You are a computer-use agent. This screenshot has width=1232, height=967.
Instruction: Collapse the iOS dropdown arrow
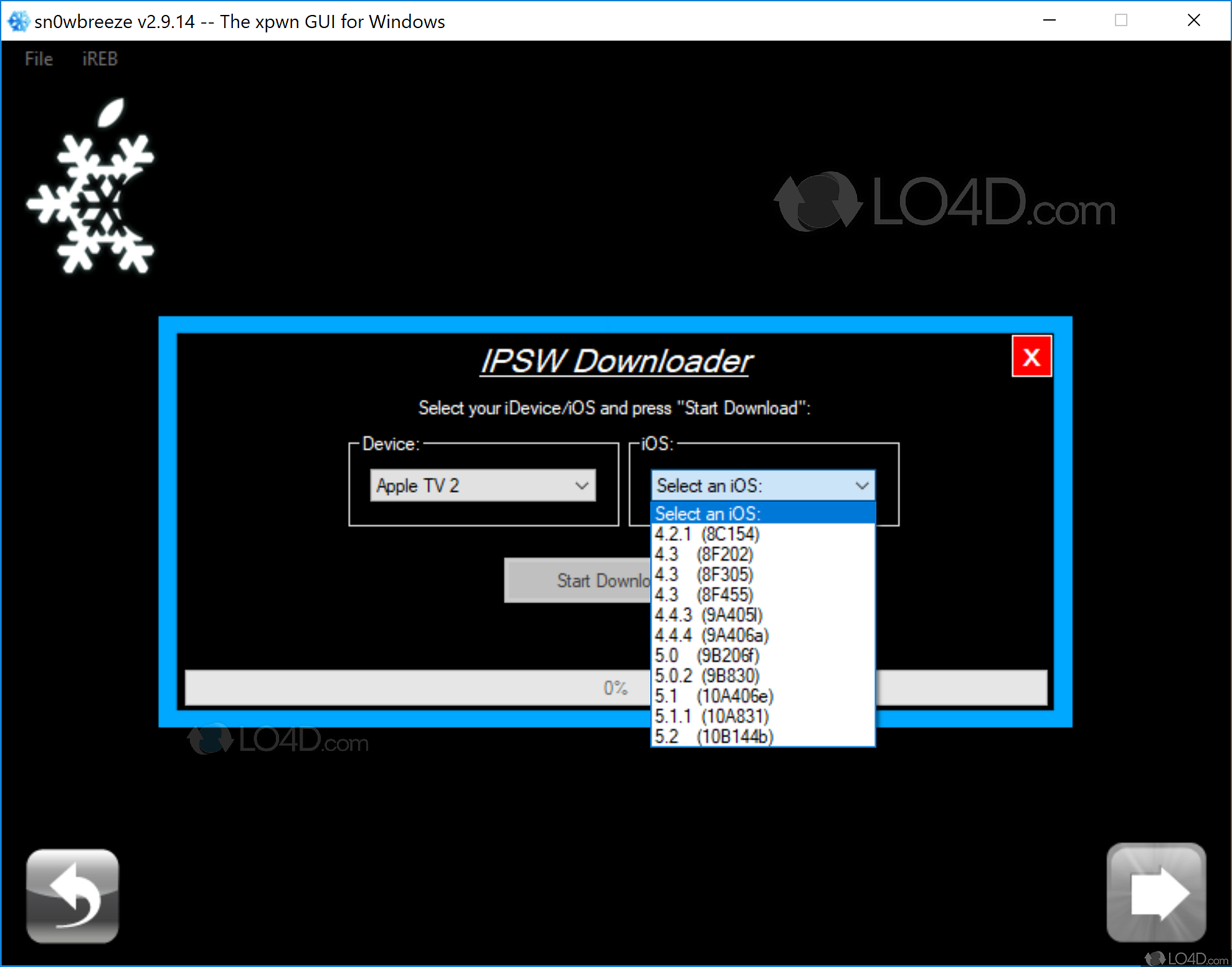point(861,485)
